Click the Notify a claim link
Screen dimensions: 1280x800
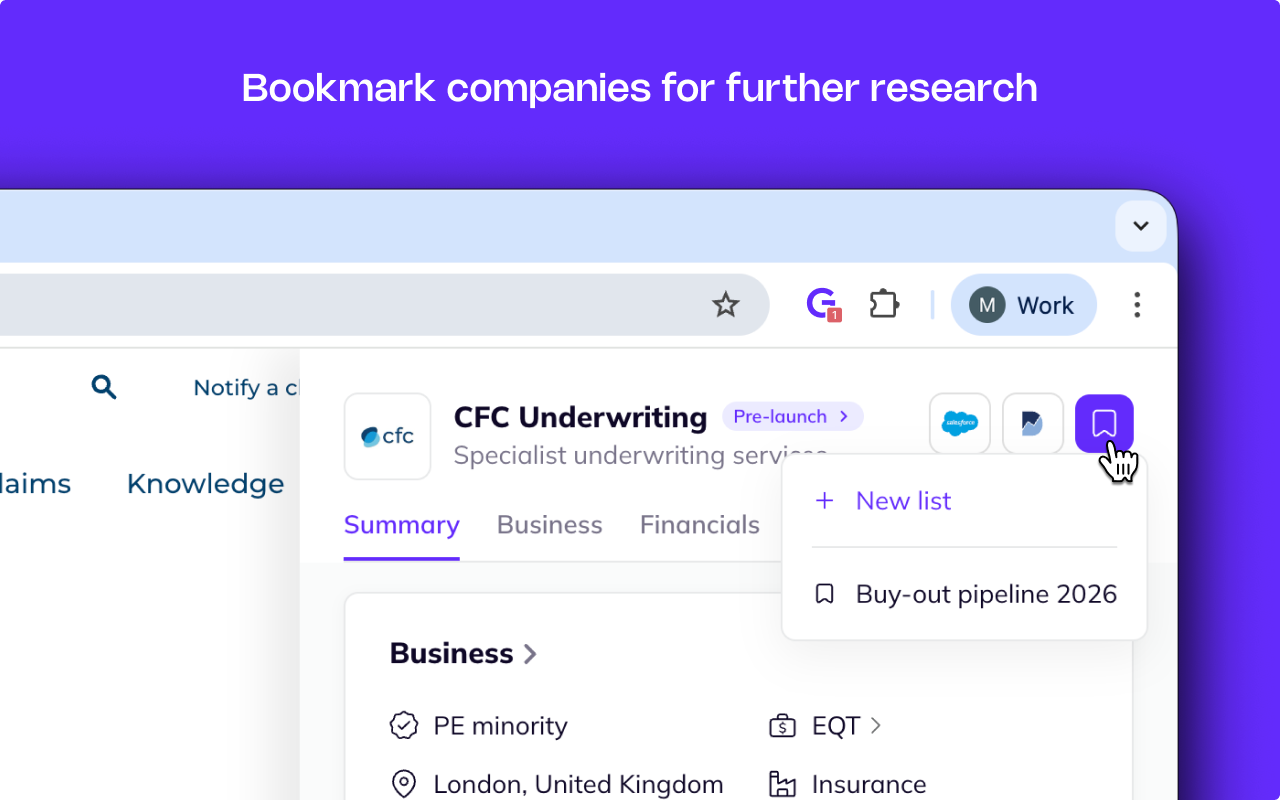point(246,388)
